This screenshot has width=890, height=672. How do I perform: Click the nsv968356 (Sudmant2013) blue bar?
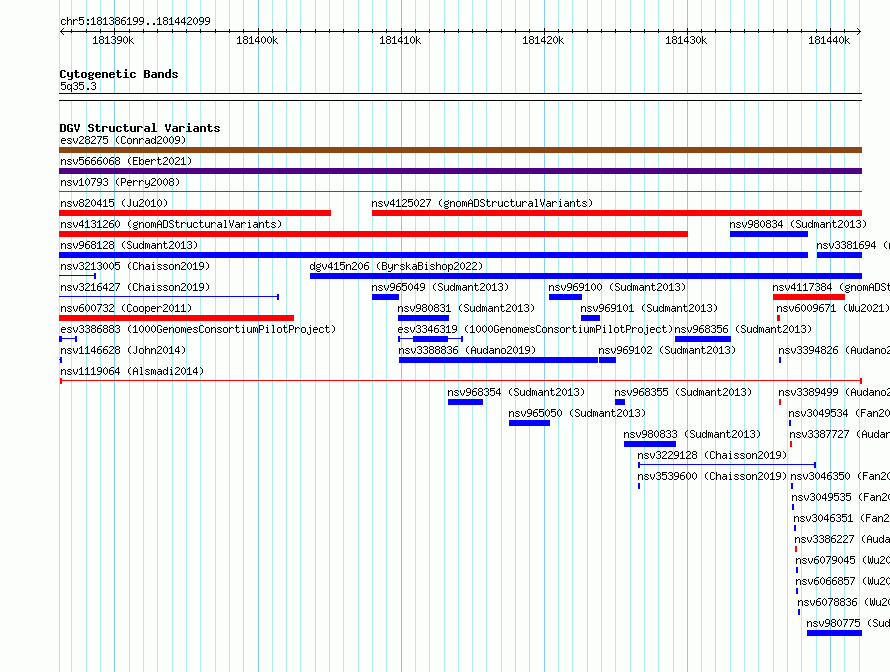pyautogui.click(x=703, y=339)
